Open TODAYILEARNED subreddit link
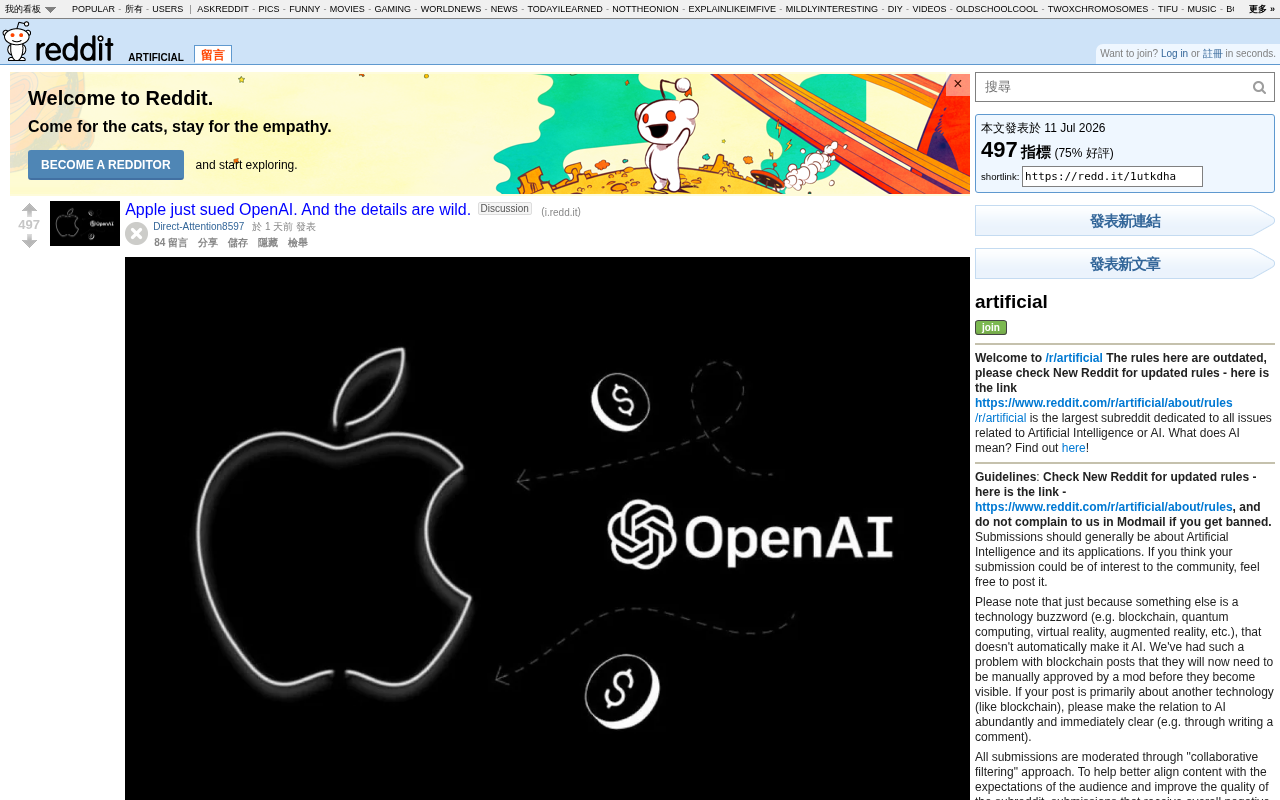This screenshot has width=1280, height=800. coord(565,9)
